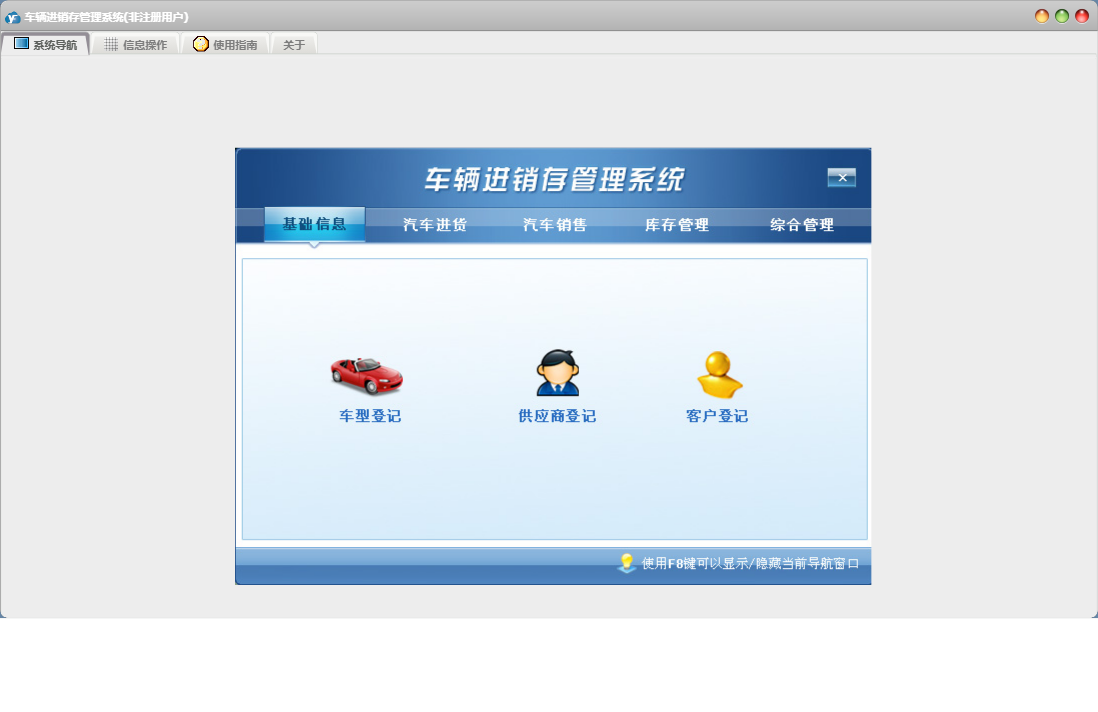Open 客户登记 via its text label
Viewport: 1098px width, 712px height.
click(x=717, y=416)
